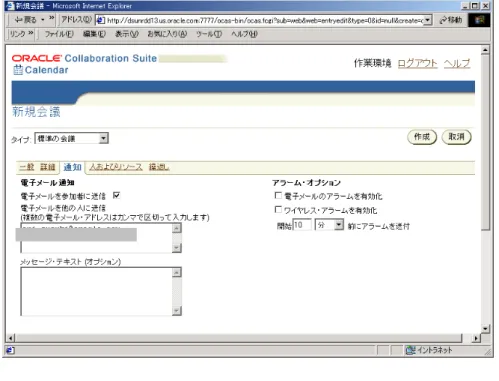
Task: Switch to the 詳細 details tab
Action: 47,167
